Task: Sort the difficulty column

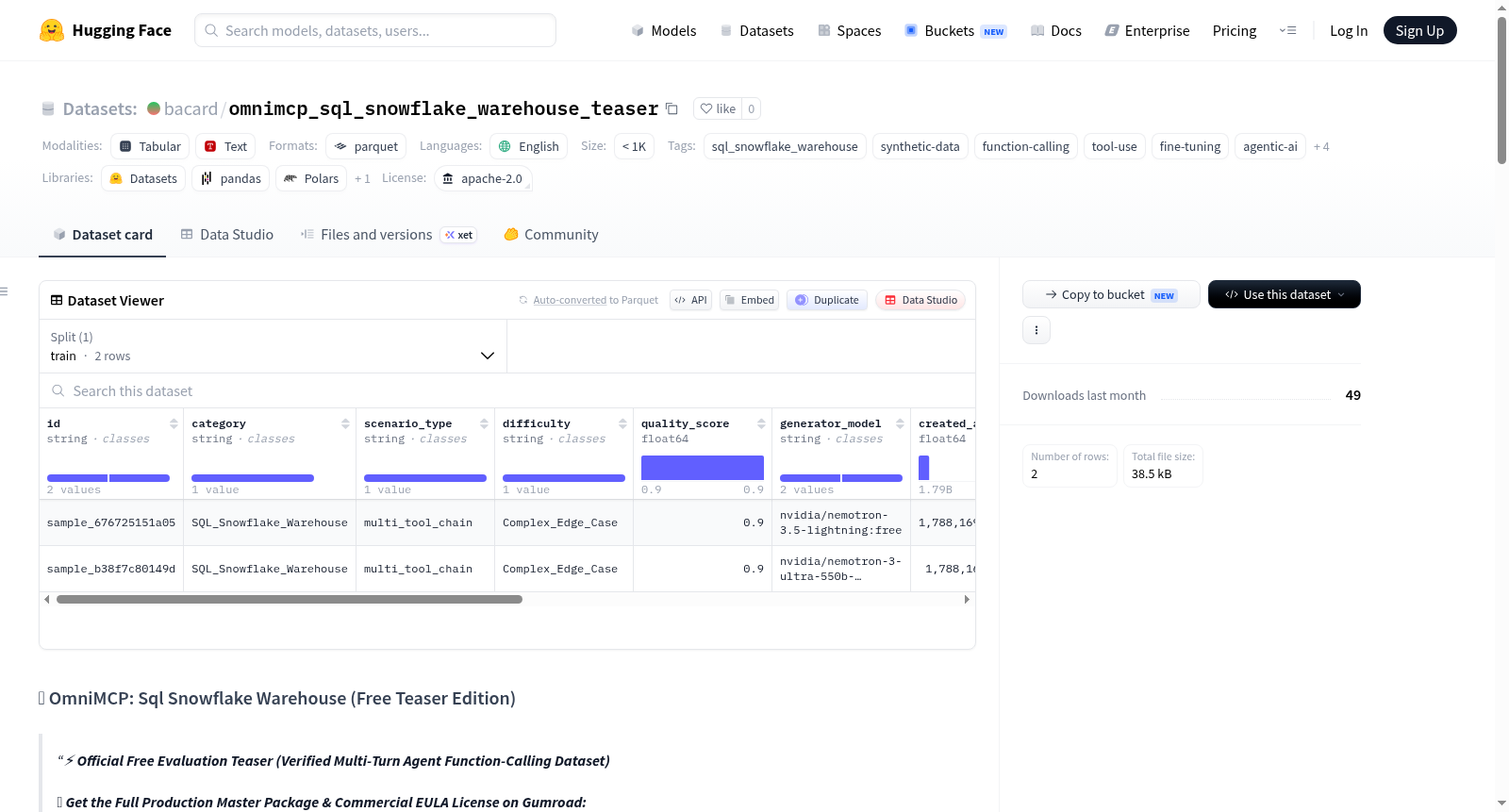Action: tap(622, 423)
